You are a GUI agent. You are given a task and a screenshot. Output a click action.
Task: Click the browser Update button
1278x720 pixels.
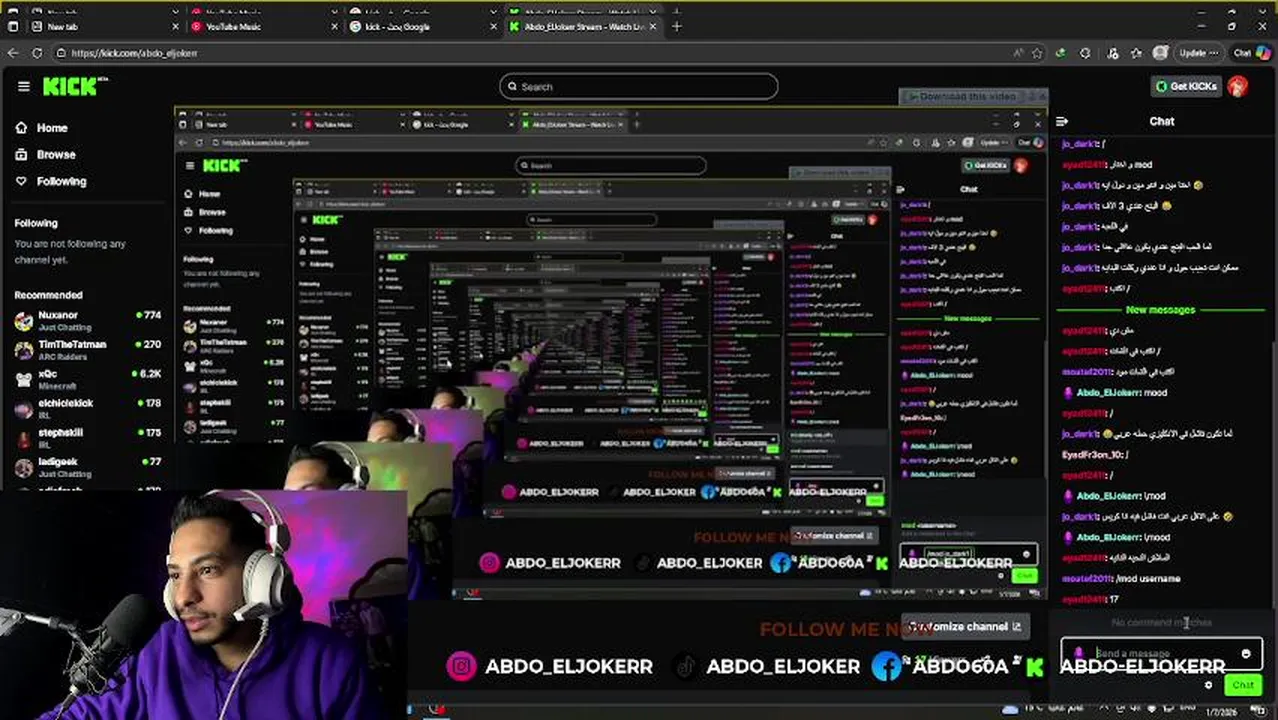click(1198, 53)
